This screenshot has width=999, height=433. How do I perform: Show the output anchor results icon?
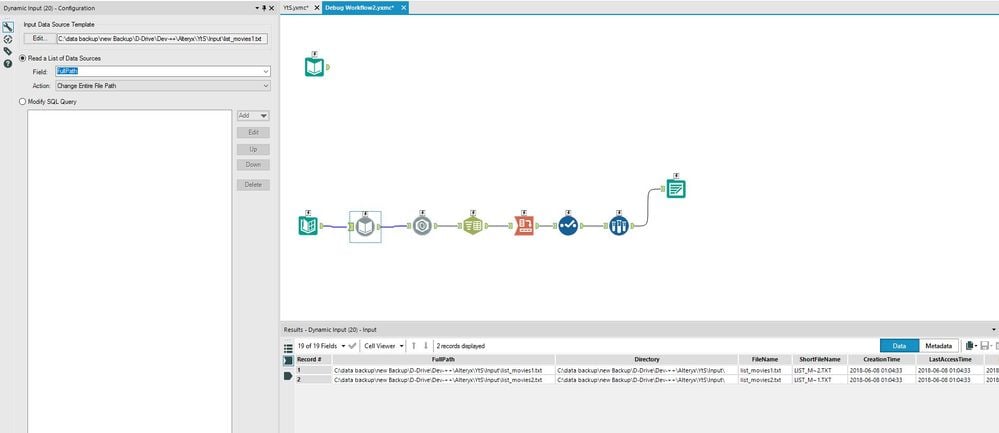pos(288,376)
